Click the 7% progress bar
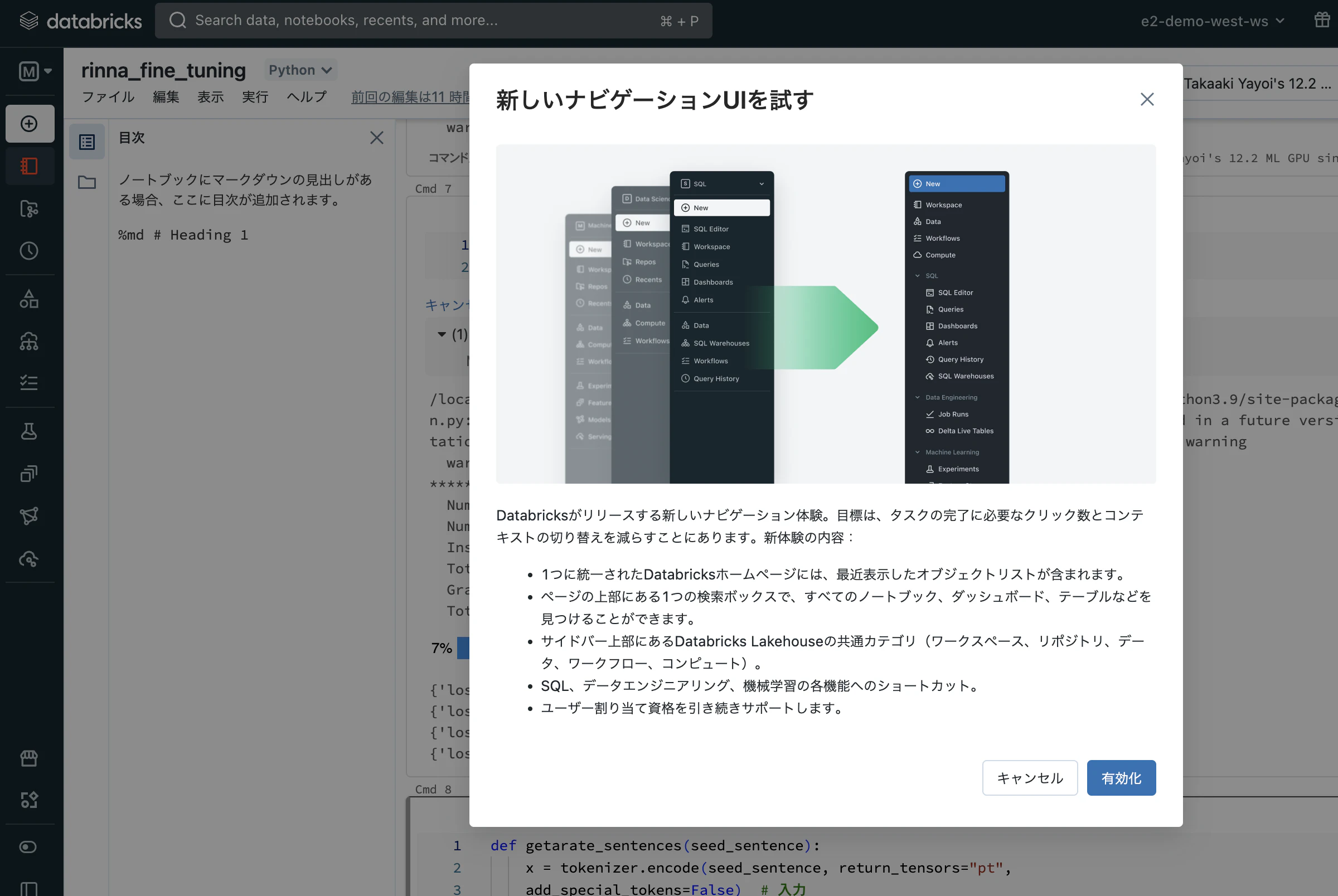The height and width of the screenshot is (896, 1338). tap(463, 648)
